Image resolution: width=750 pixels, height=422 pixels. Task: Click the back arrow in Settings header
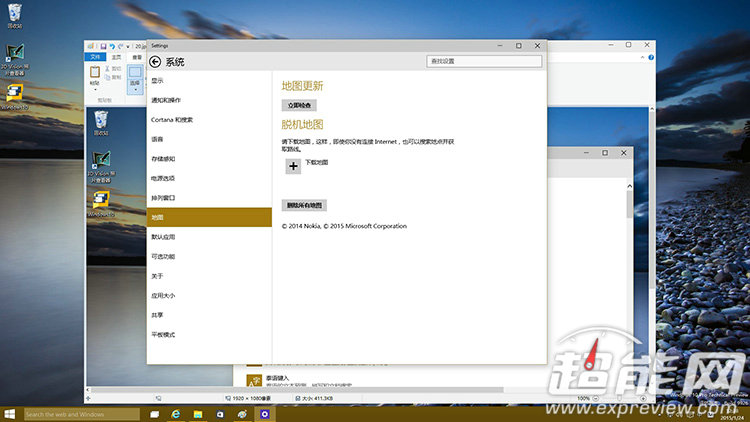(x=155, y=62)
